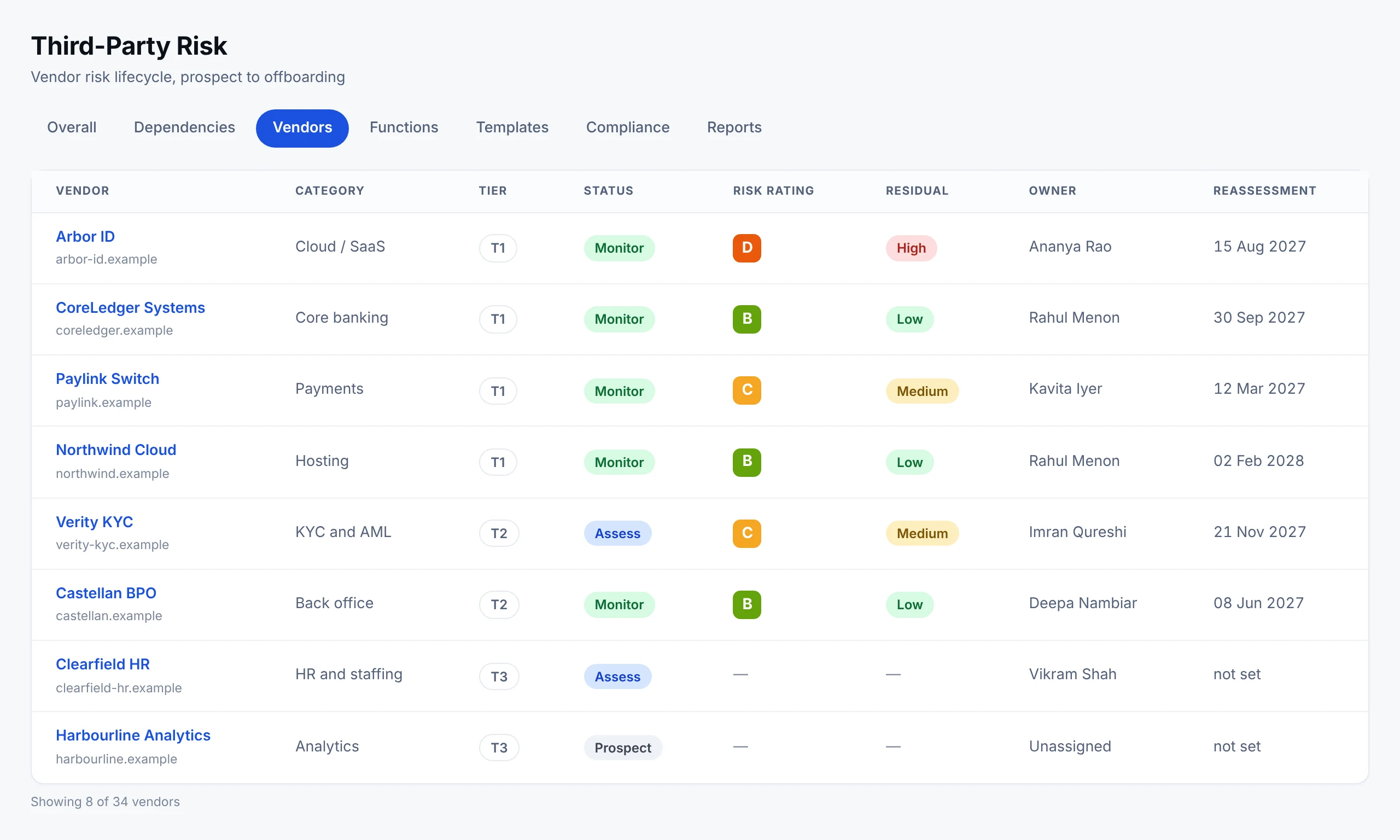Click the Assess status pill for Verity KYC

[617, 533]
